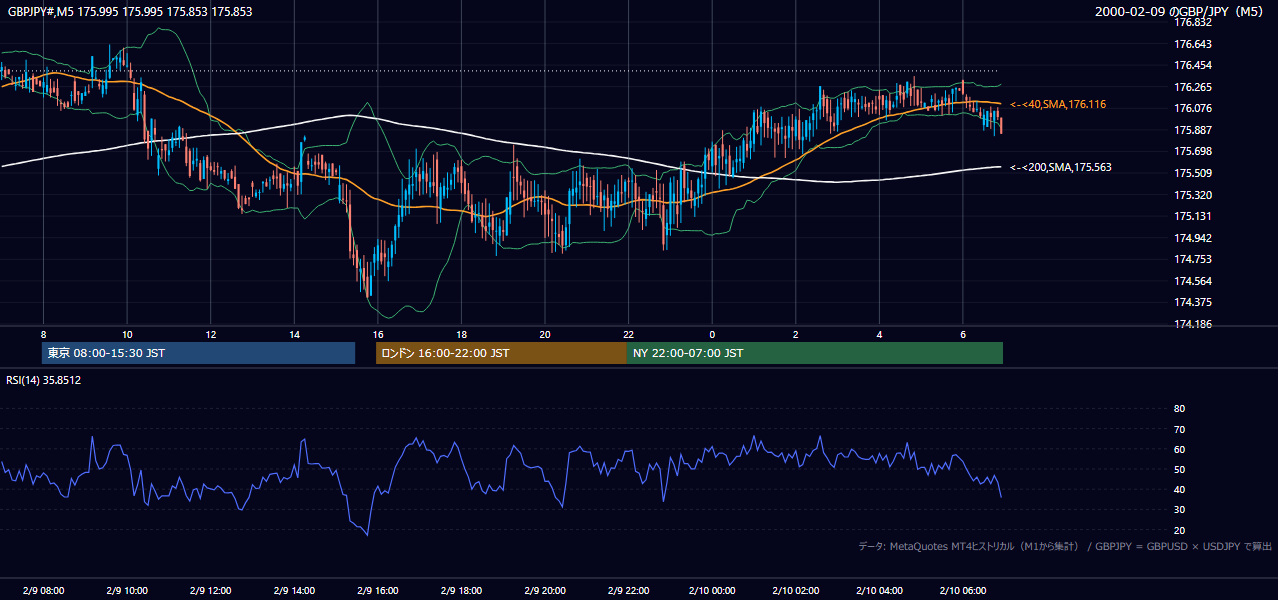Click the 176.454 price axis label
The image size is (1278, 600).
click(x=1193, y=65)
